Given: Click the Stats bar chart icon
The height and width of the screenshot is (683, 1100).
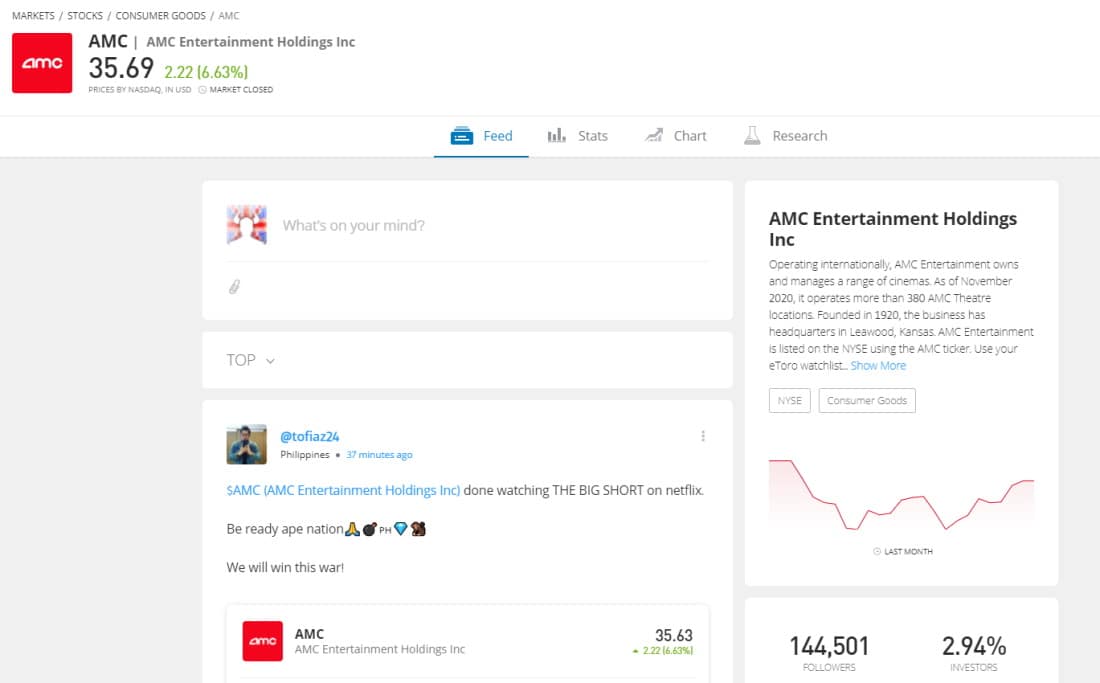Looking at the screenshot, I should click(x=556, y=135).
